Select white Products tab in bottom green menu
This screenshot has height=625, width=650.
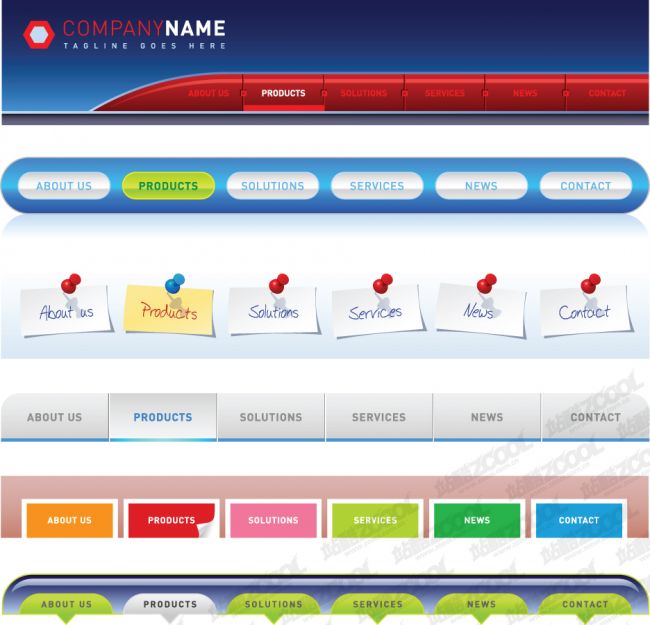click(x=170, y=604)
